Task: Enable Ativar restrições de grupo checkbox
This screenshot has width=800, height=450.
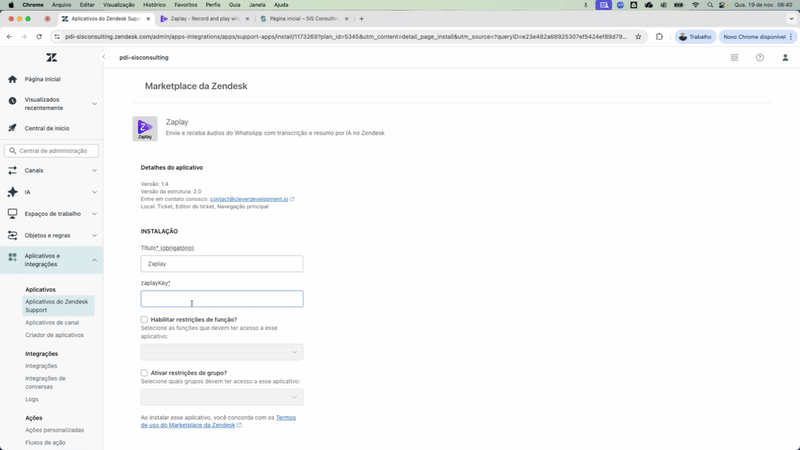Action: pos(145,373)
